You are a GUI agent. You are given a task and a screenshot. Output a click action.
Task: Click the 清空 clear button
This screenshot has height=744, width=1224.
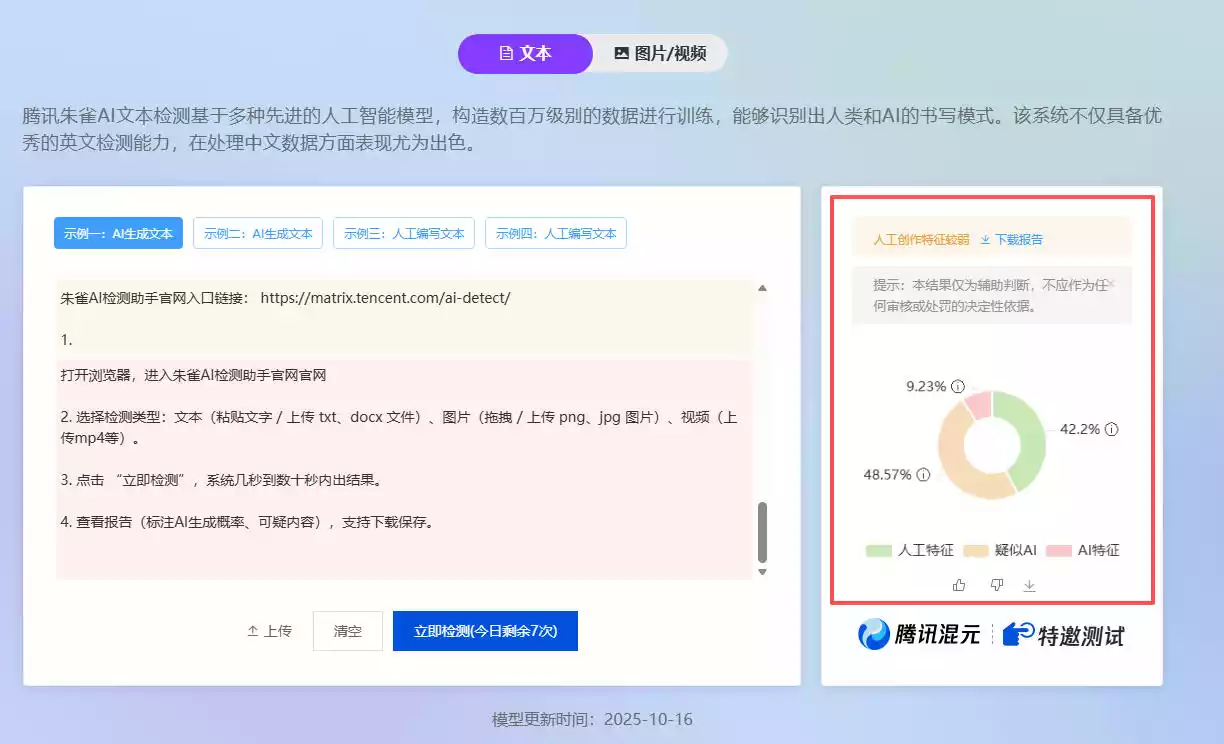(x=348, y=631)
